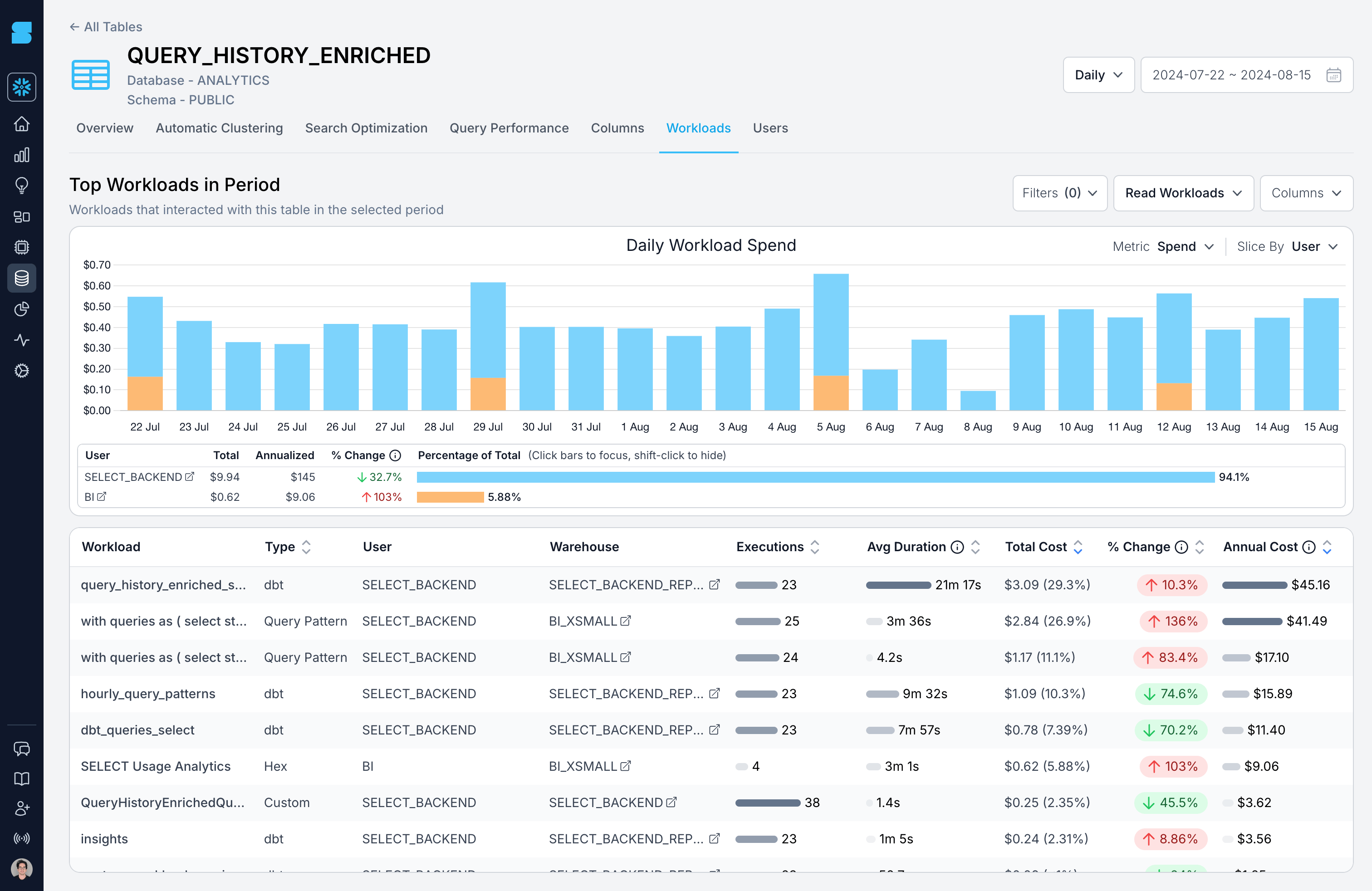The image size is (1372, 891).
Task: Switch to the Overview tab
Action: click(105, 128)
